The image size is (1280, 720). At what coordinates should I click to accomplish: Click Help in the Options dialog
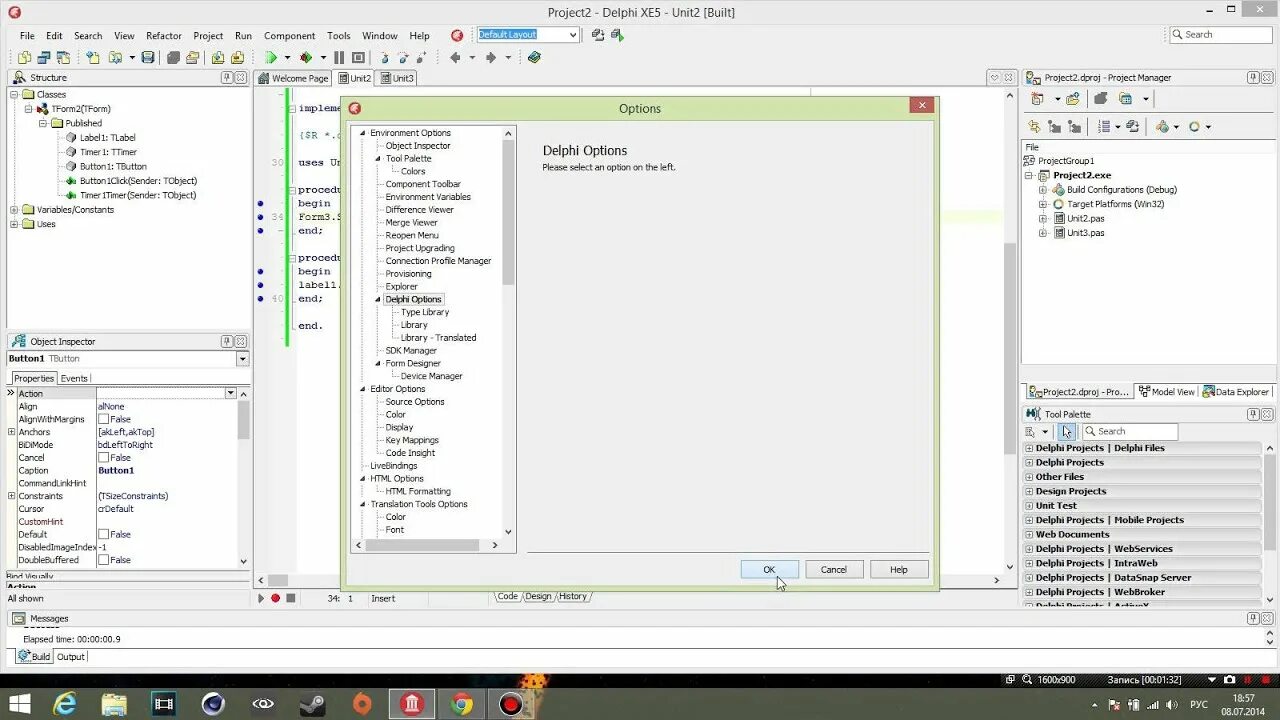[x=899, y=570]
